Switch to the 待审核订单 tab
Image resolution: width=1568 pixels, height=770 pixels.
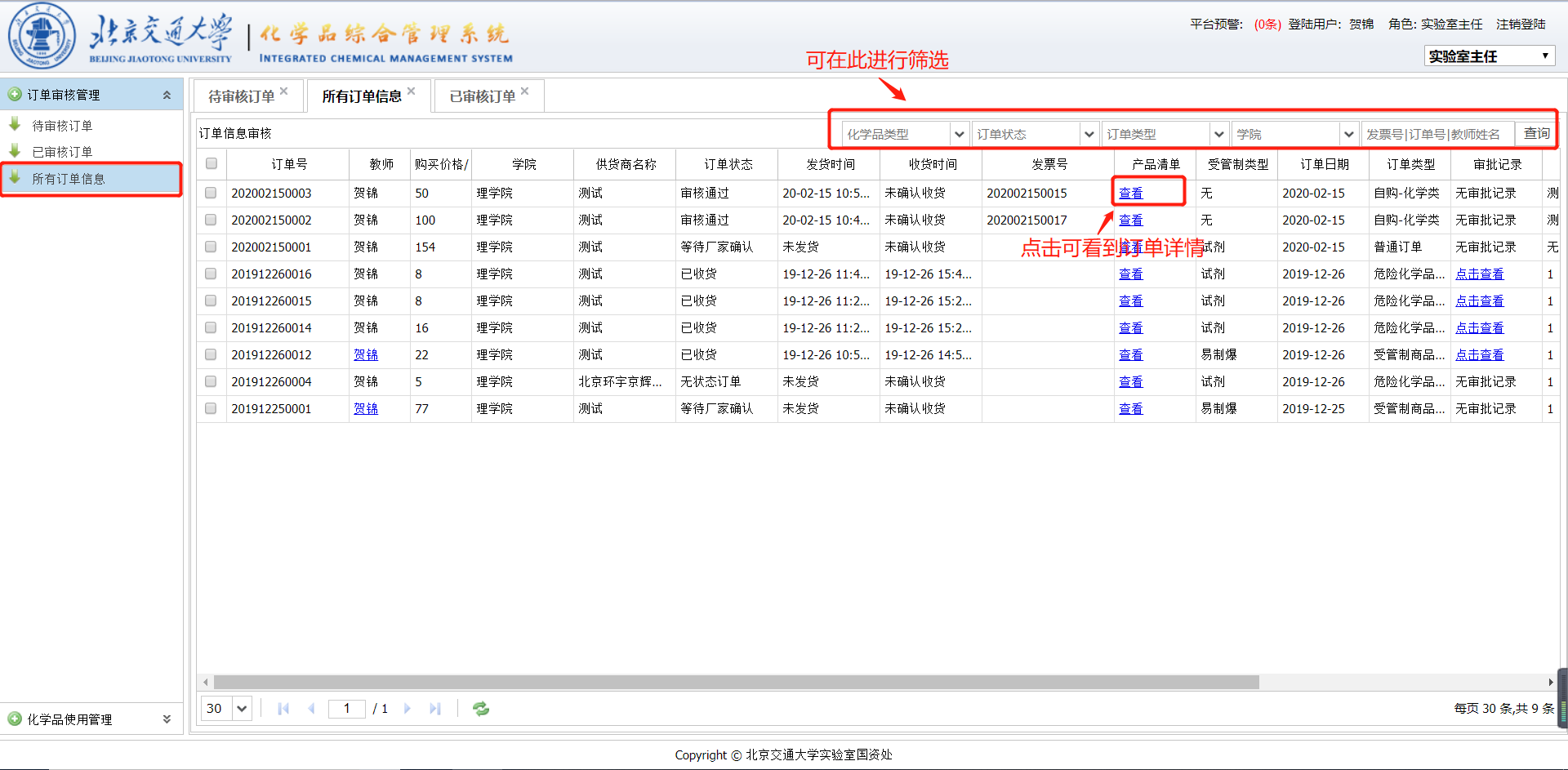(241, 96)
